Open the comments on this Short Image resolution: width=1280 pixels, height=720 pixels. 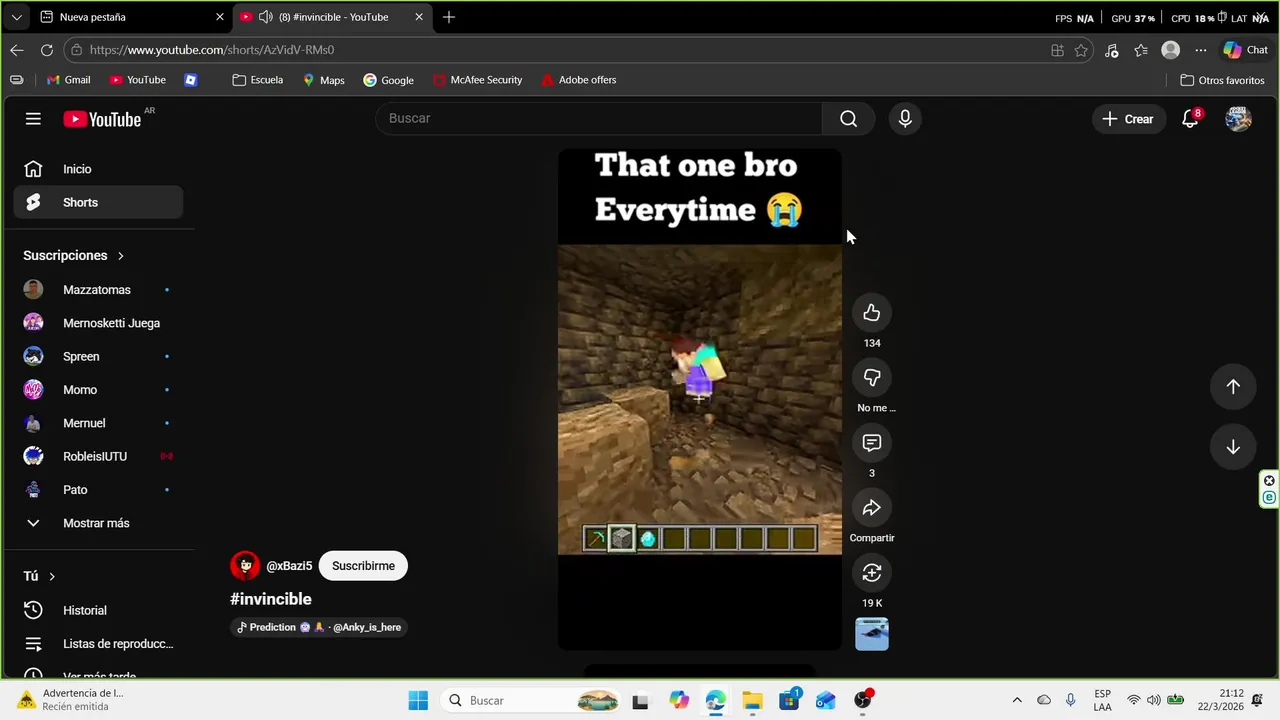(872, 443)
